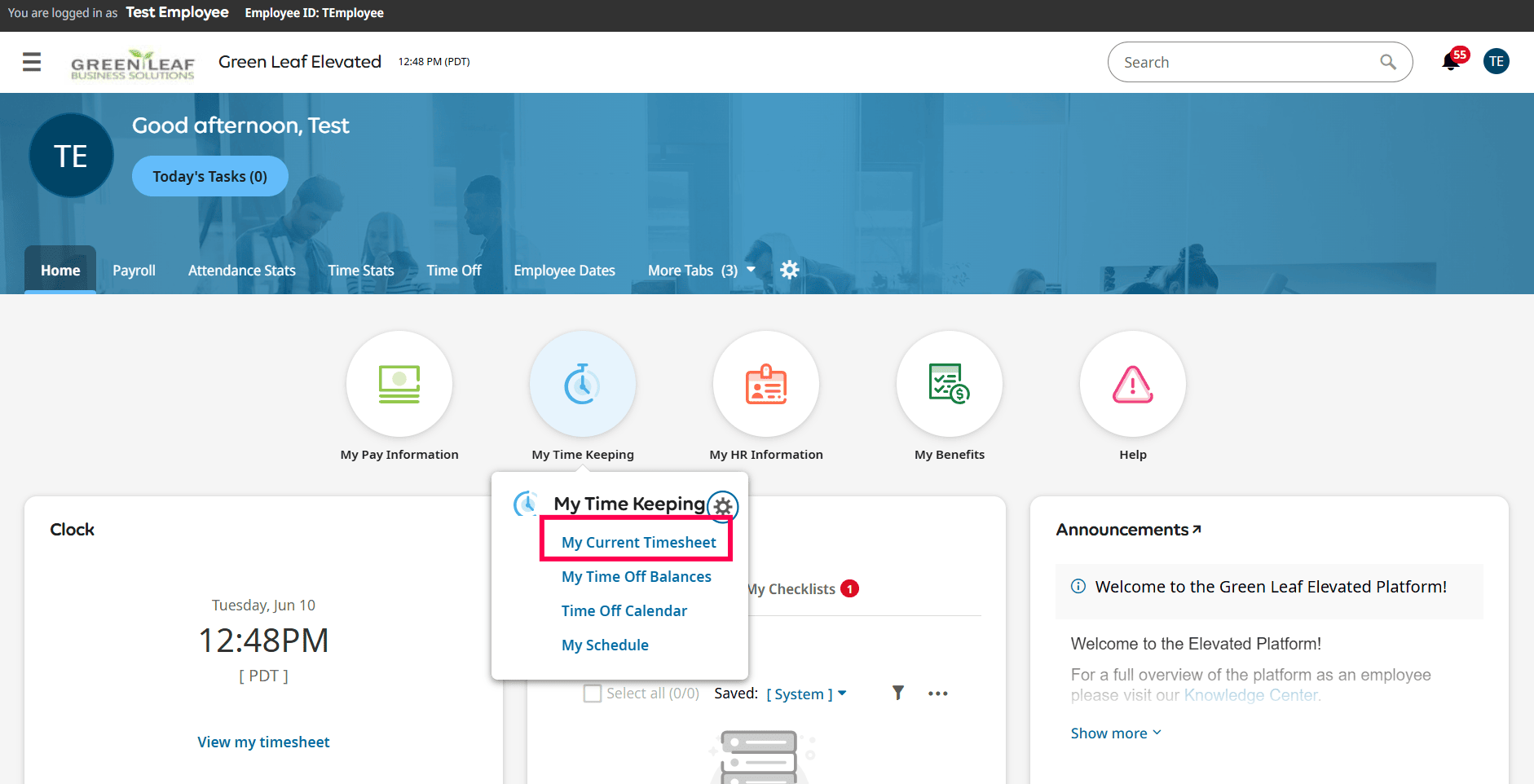Open the notifications bell
Screen dimensions: 1534x784
1450,61
